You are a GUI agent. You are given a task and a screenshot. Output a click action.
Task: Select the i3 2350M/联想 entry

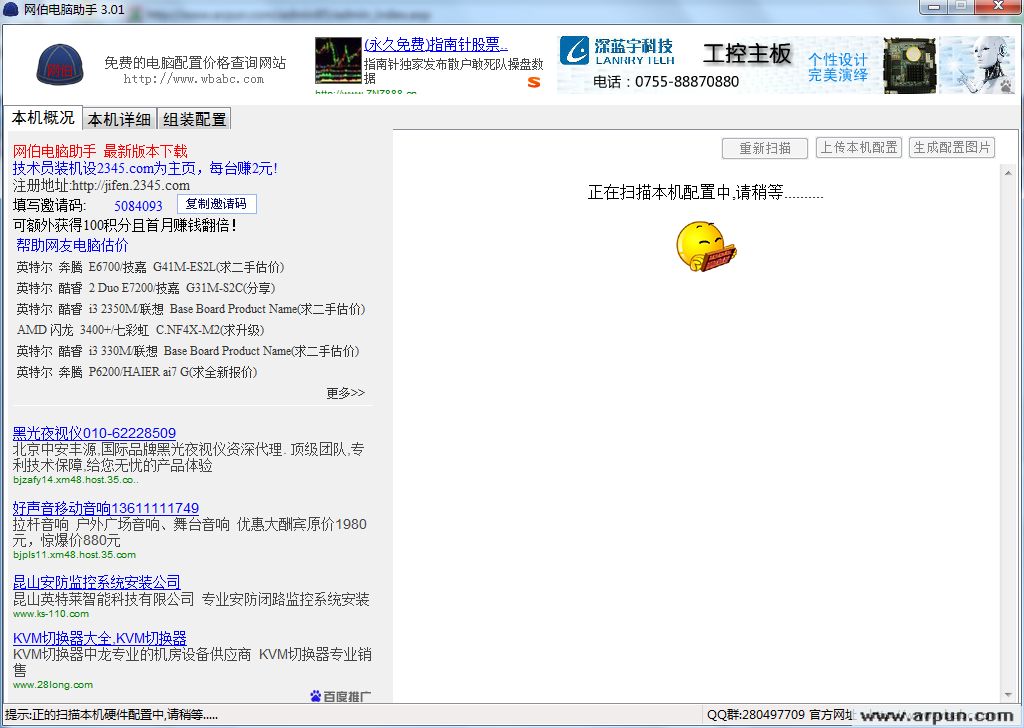[x=191, y=309]
